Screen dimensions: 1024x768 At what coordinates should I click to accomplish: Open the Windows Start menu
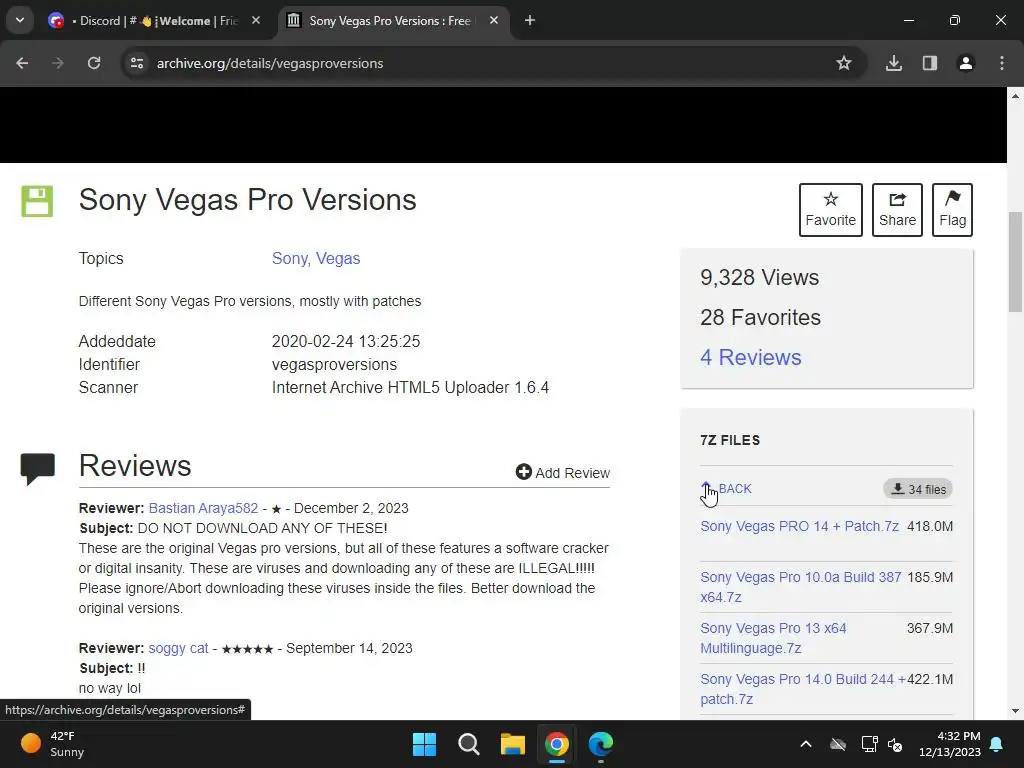click(x=424, y=744)
